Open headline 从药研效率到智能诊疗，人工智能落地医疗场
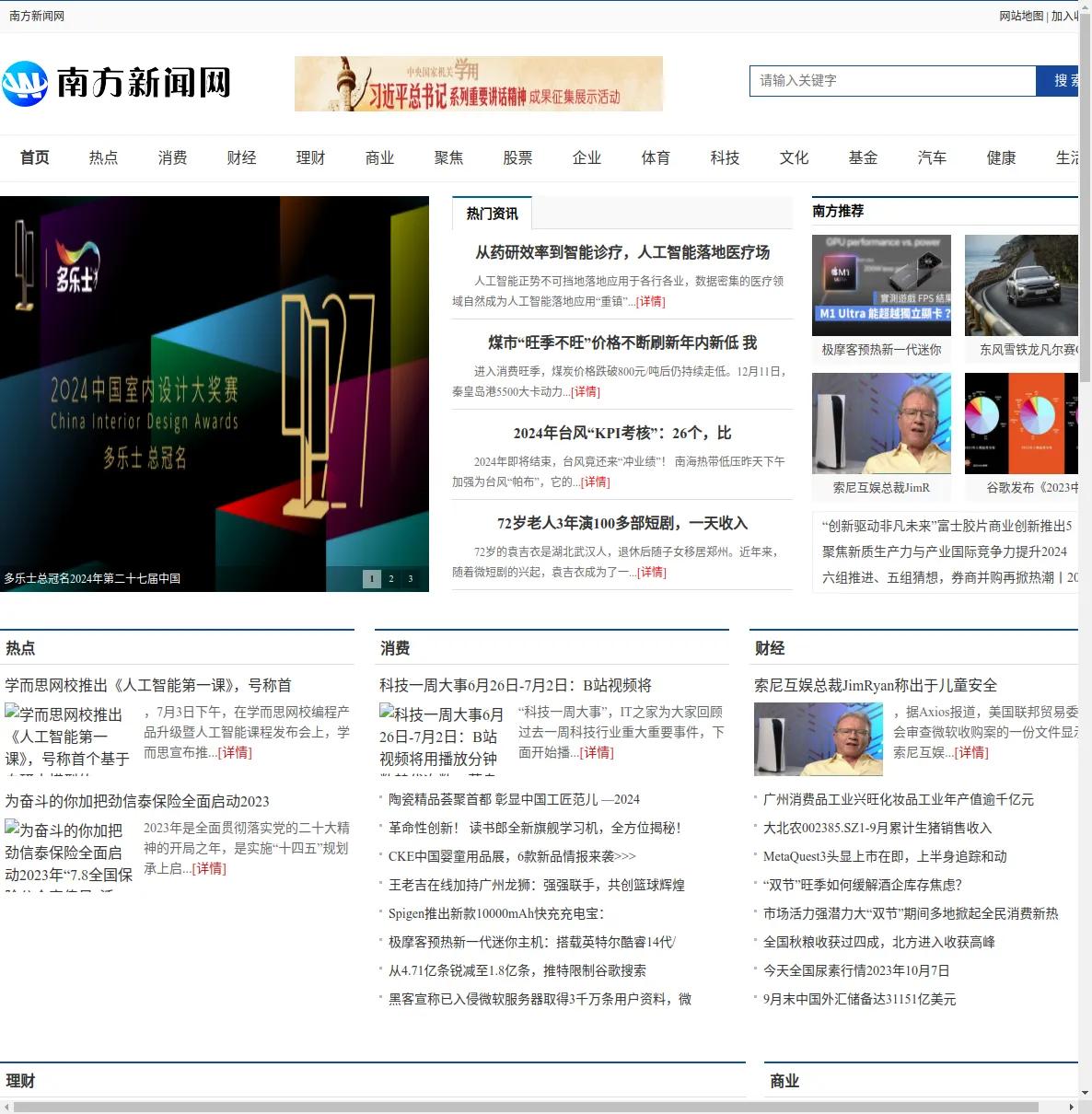The width and height of the screenshot is (1092, 1114). tap(622, 252)
